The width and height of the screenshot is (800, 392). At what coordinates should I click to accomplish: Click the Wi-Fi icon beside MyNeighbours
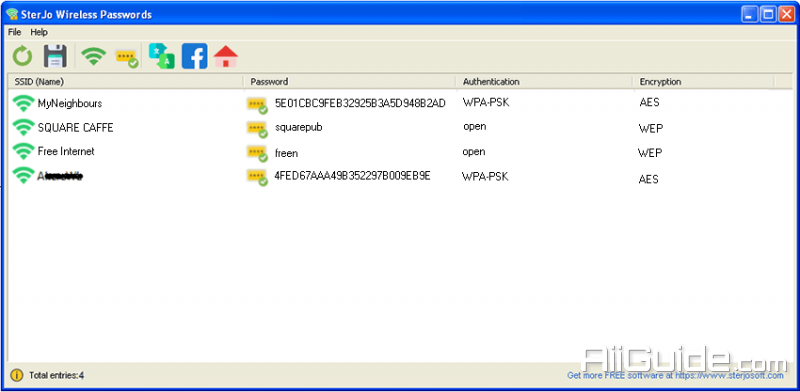(23, 103)
